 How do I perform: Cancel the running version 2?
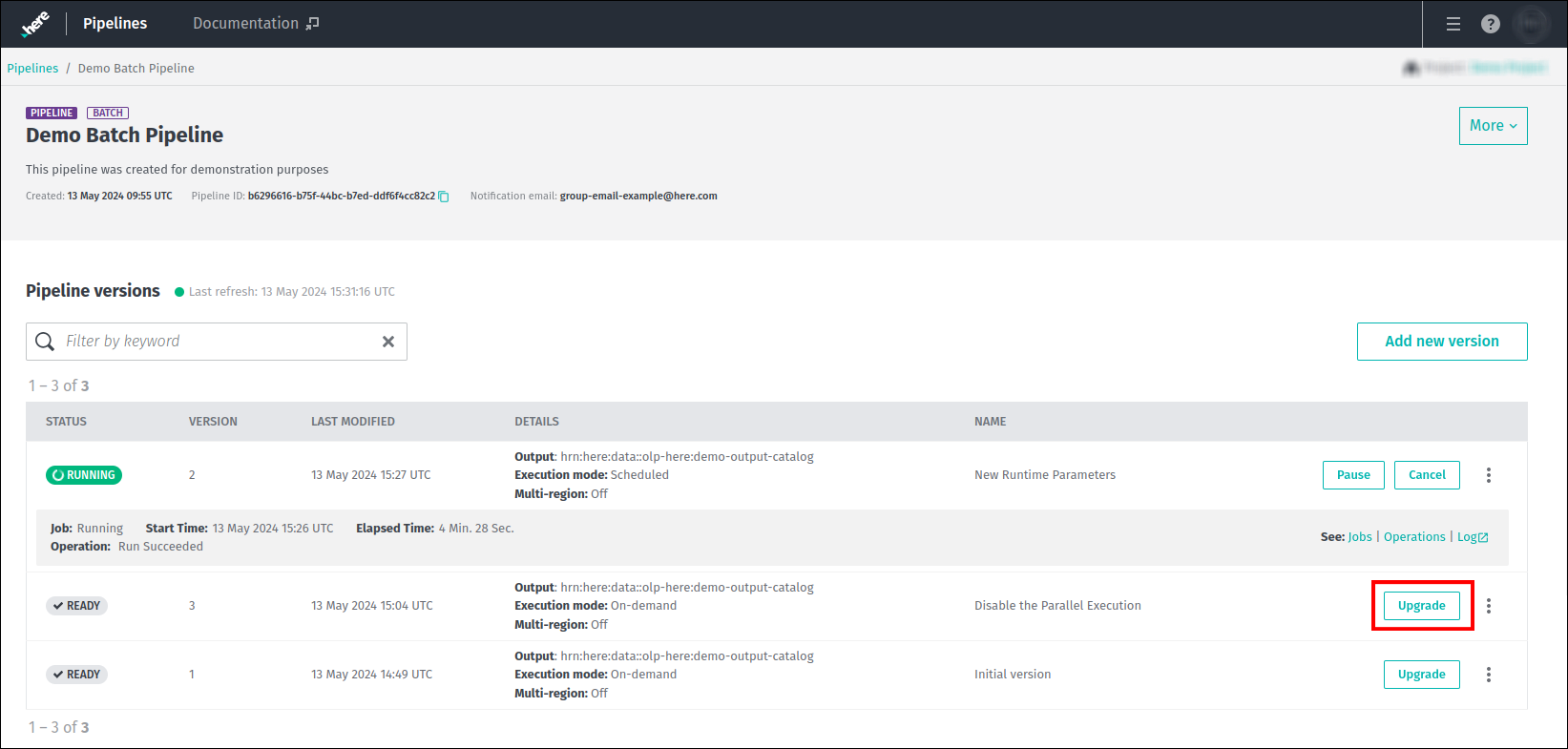tap(1427, 475)
